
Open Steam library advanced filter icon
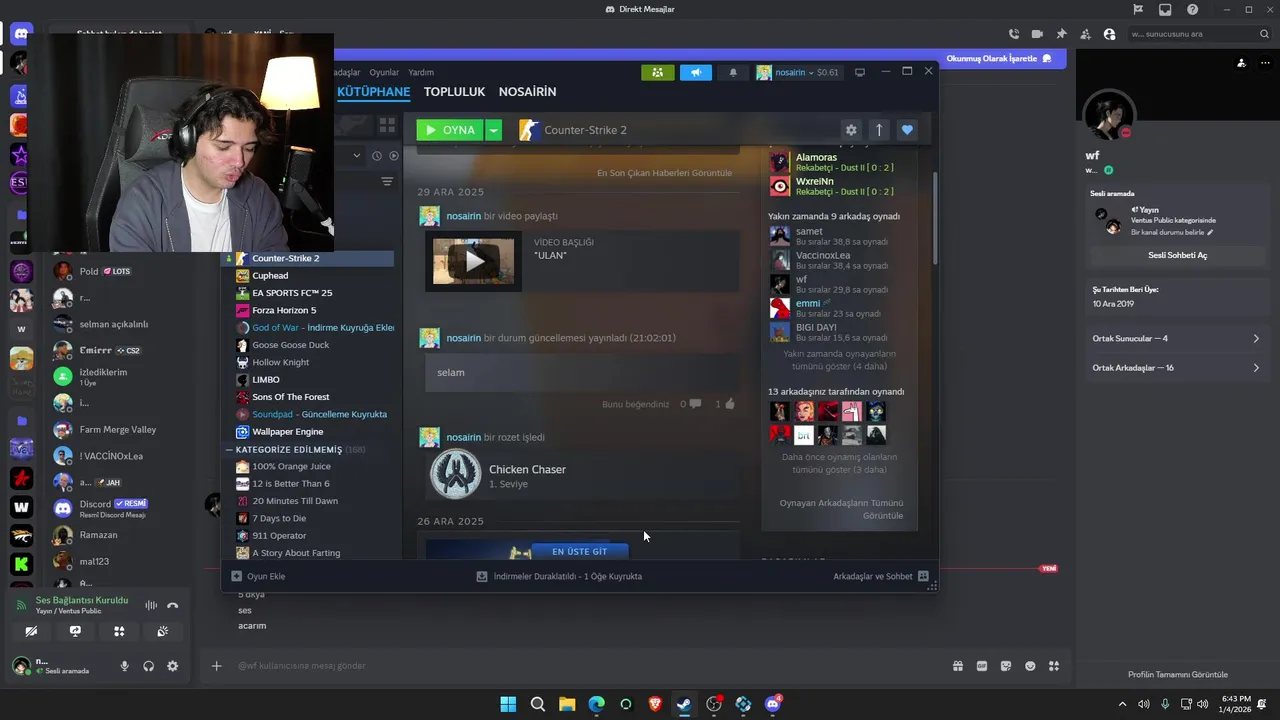click(387, 182)
